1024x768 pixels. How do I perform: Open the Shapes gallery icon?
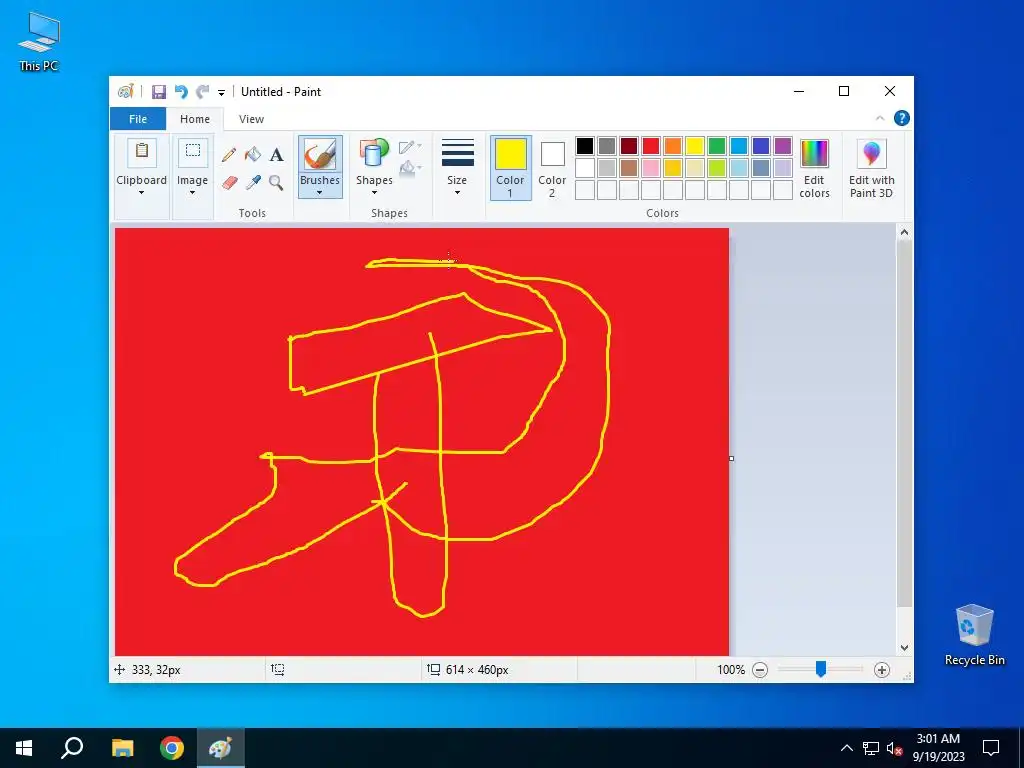[x=374, y=154]
